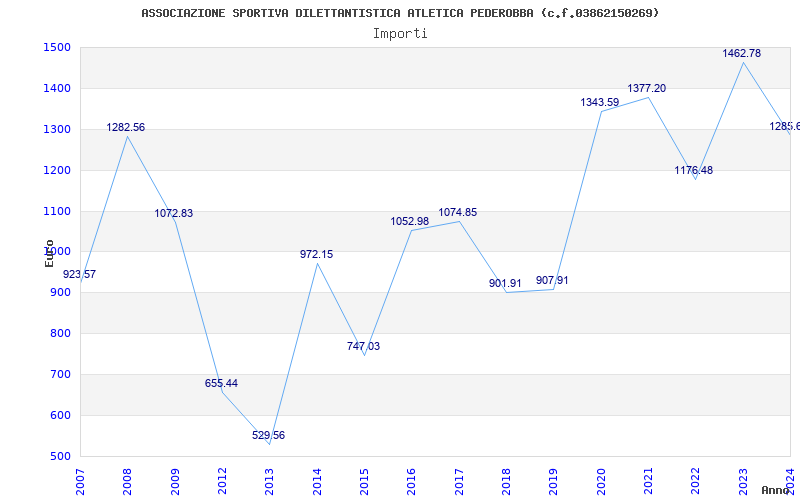Select the 747.03 data point label

pos(363,346)
